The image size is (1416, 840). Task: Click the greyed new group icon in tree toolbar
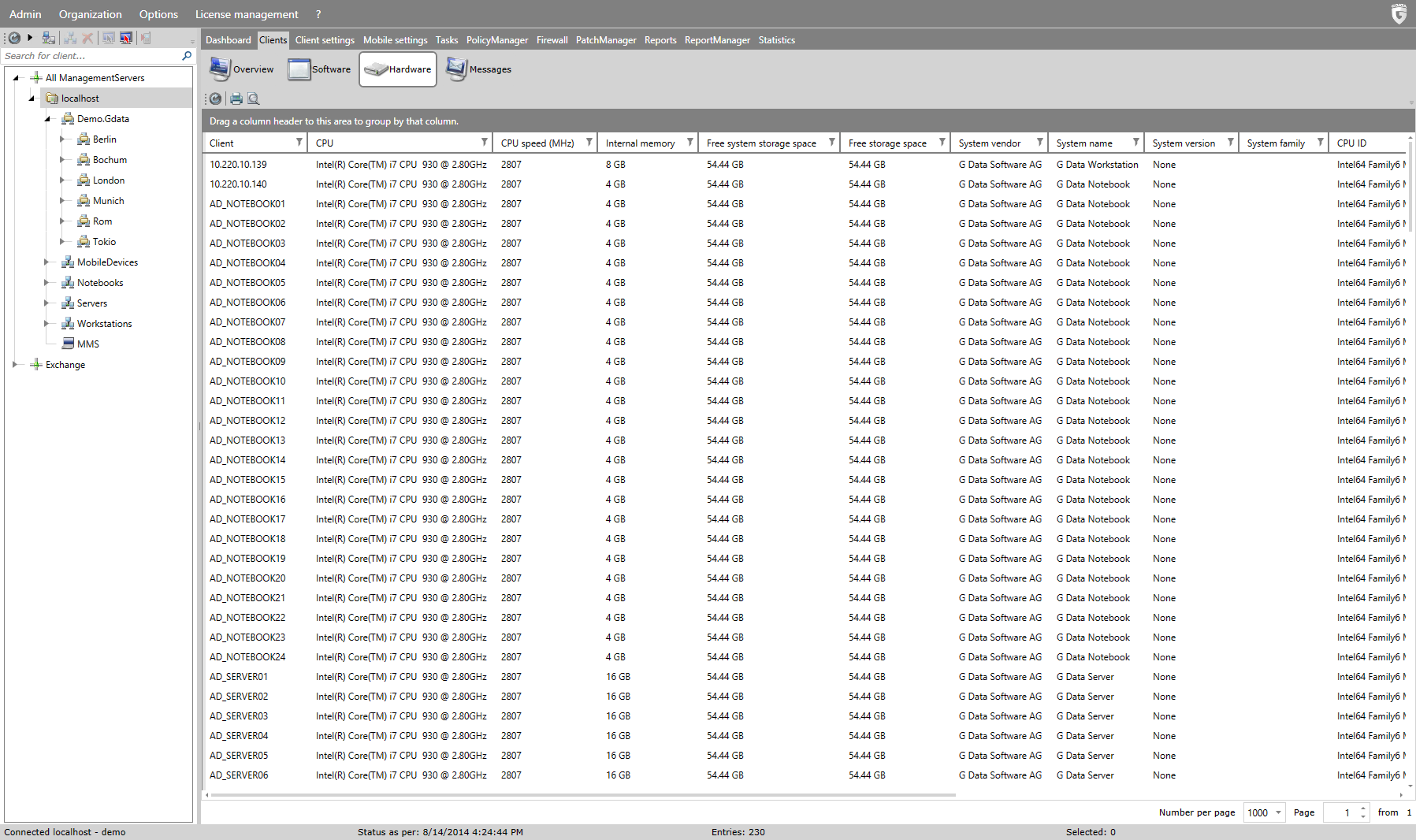pos(71,38)
